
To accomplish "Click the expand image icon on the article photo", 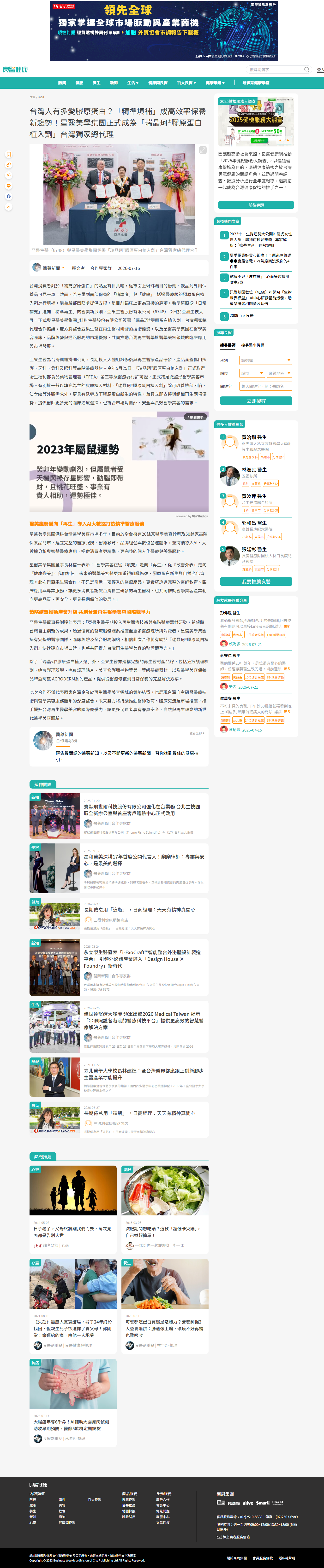I will click(203, 150).
